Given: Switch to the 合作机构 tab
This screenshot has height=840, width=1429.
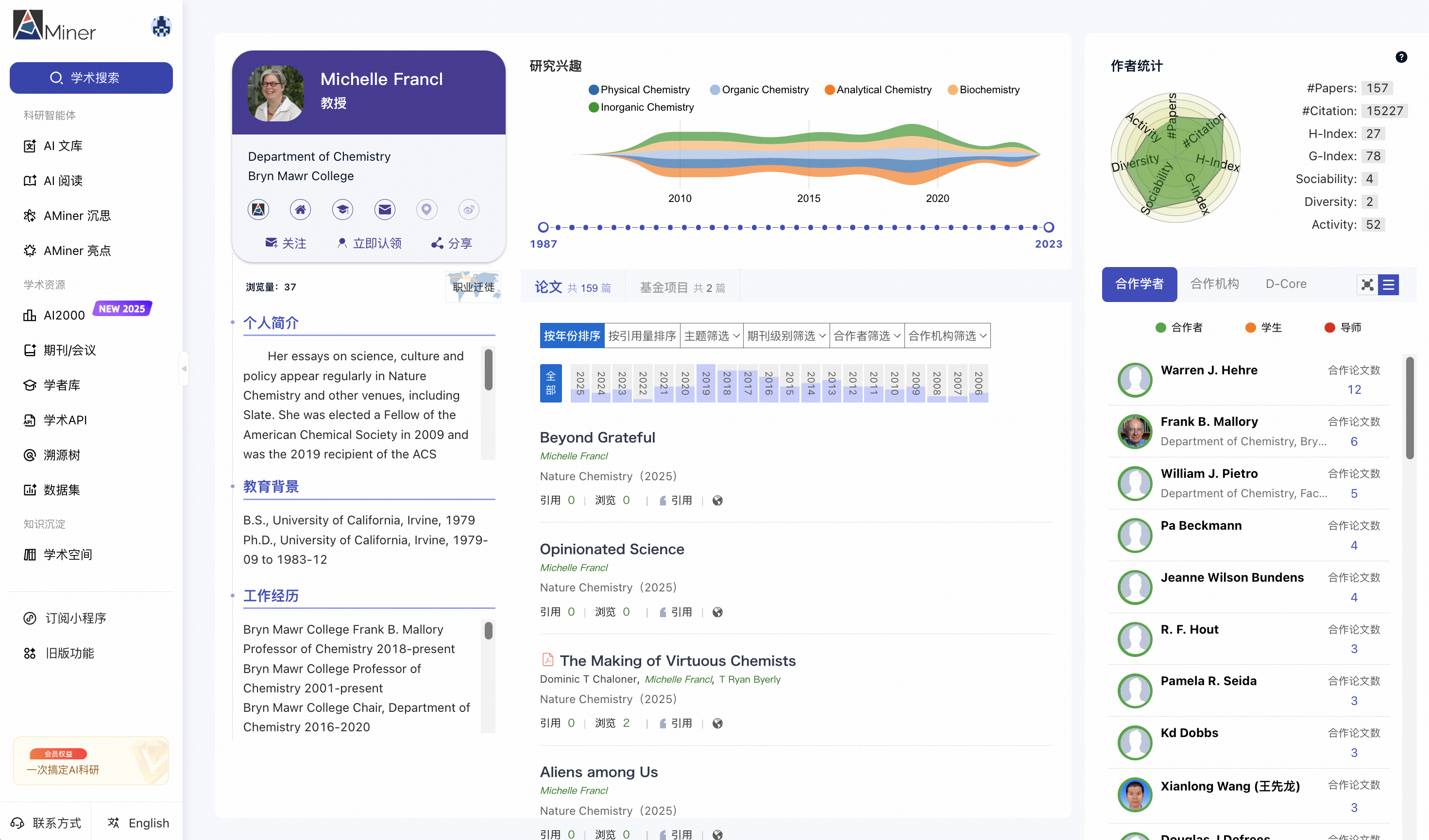Looking at the screenshot, I should tap(1214, 284).
